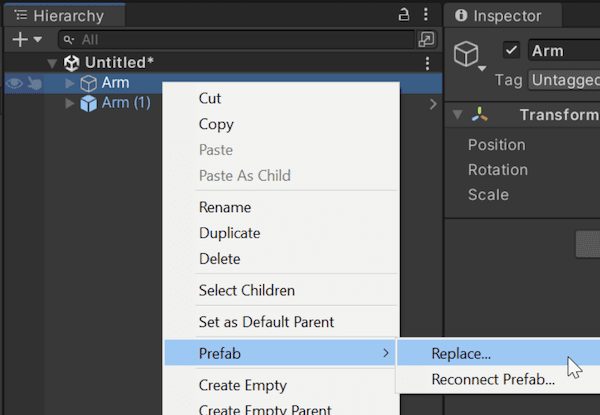The height and width of the screenshot is (415, 600).
Task: Click the blue prefab cube icon of Arm (1)
Action: click(88, 104)
